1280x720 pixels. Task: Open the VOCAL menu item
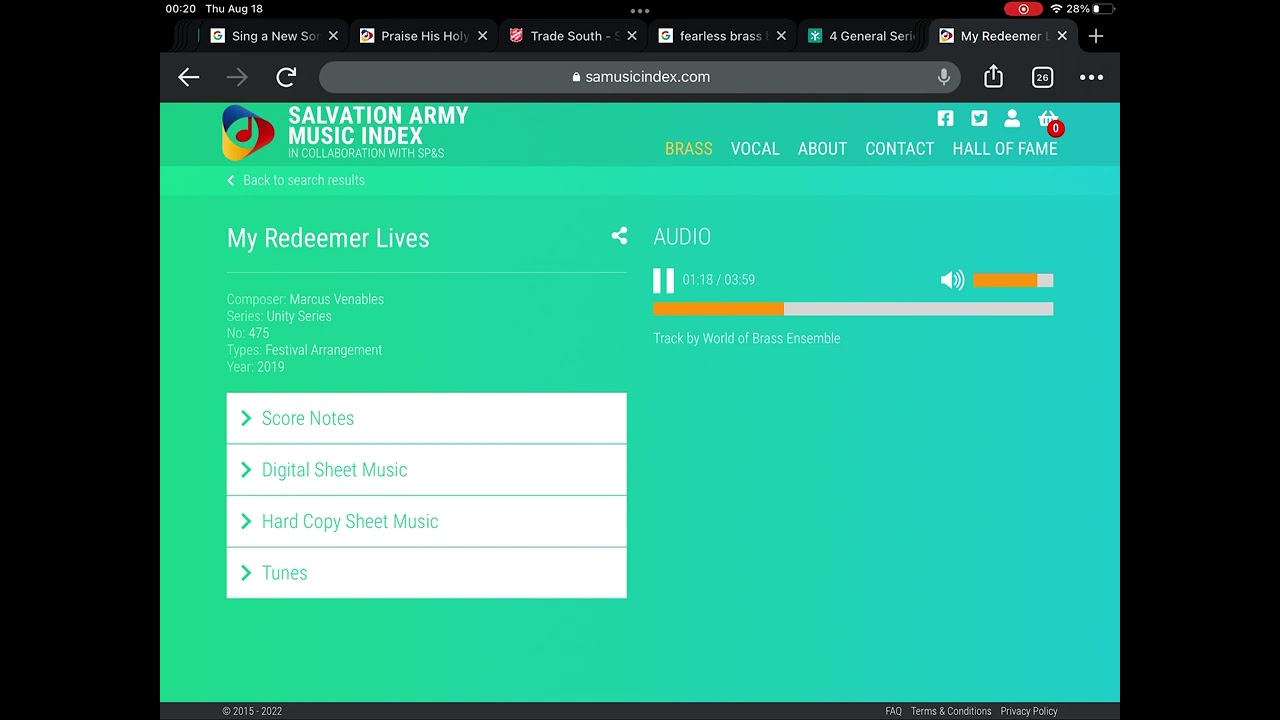[x=755, y=148]
